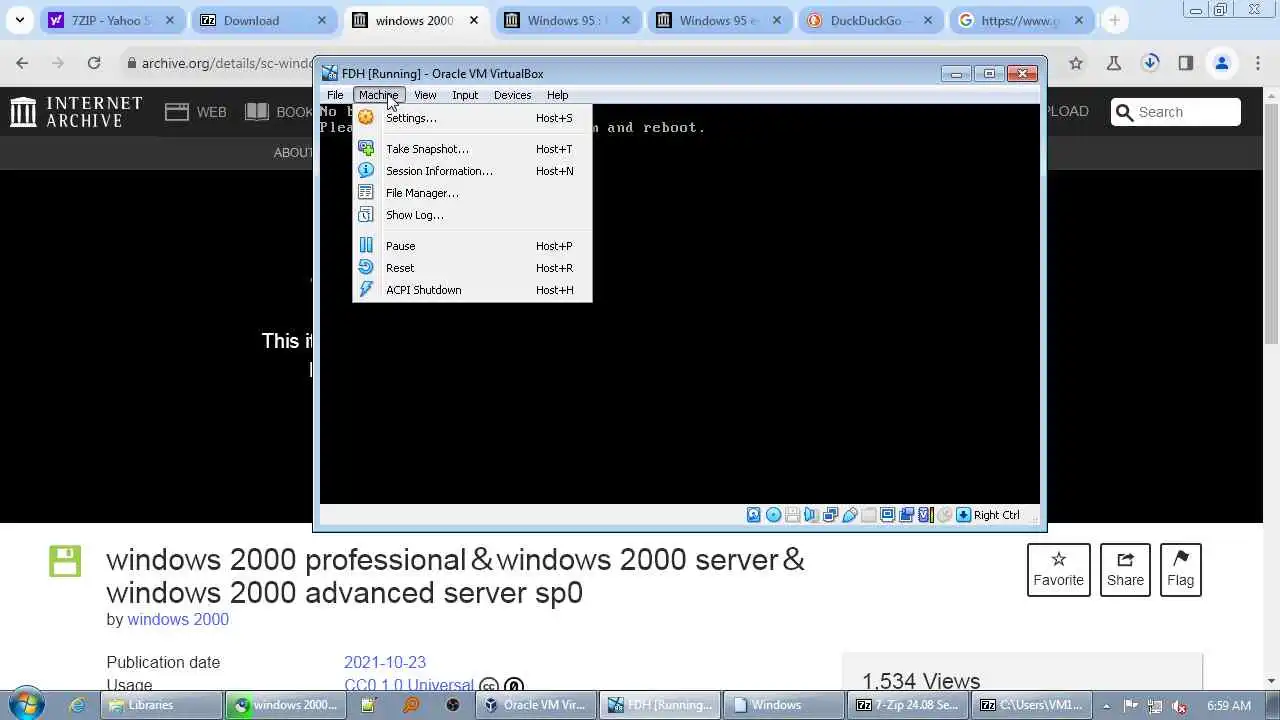Open Internet Explorer from taskbar

[77, 705]
